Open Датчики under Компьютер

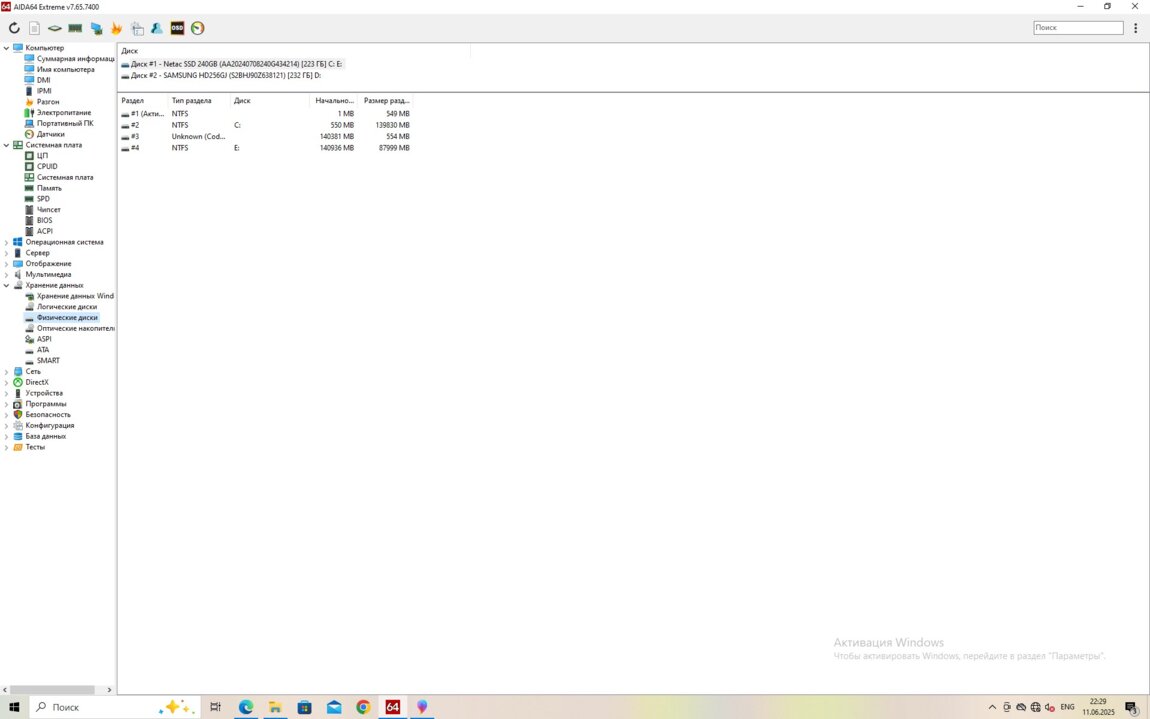coord(50,134)
